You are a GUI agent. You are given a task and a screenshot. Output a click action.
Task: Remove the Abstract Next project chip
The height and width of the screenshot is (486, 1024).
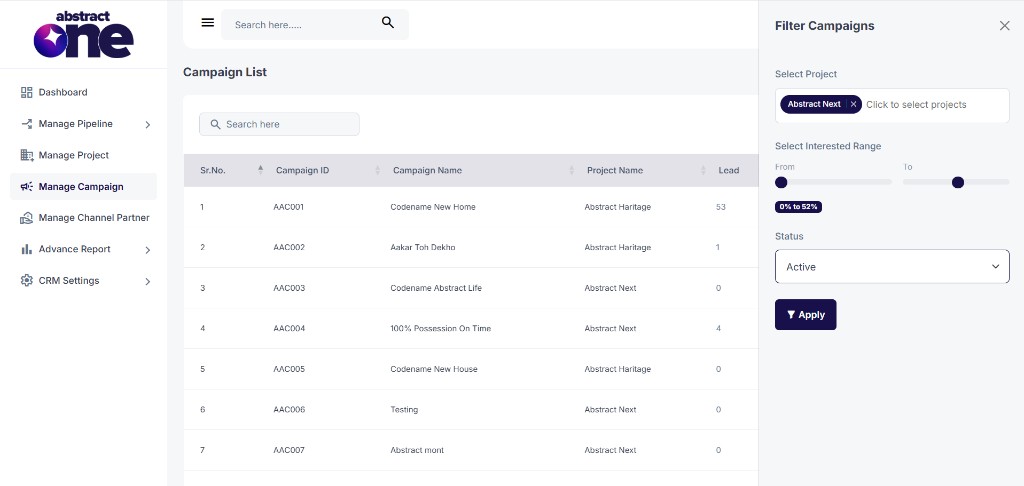coord(854,104)
